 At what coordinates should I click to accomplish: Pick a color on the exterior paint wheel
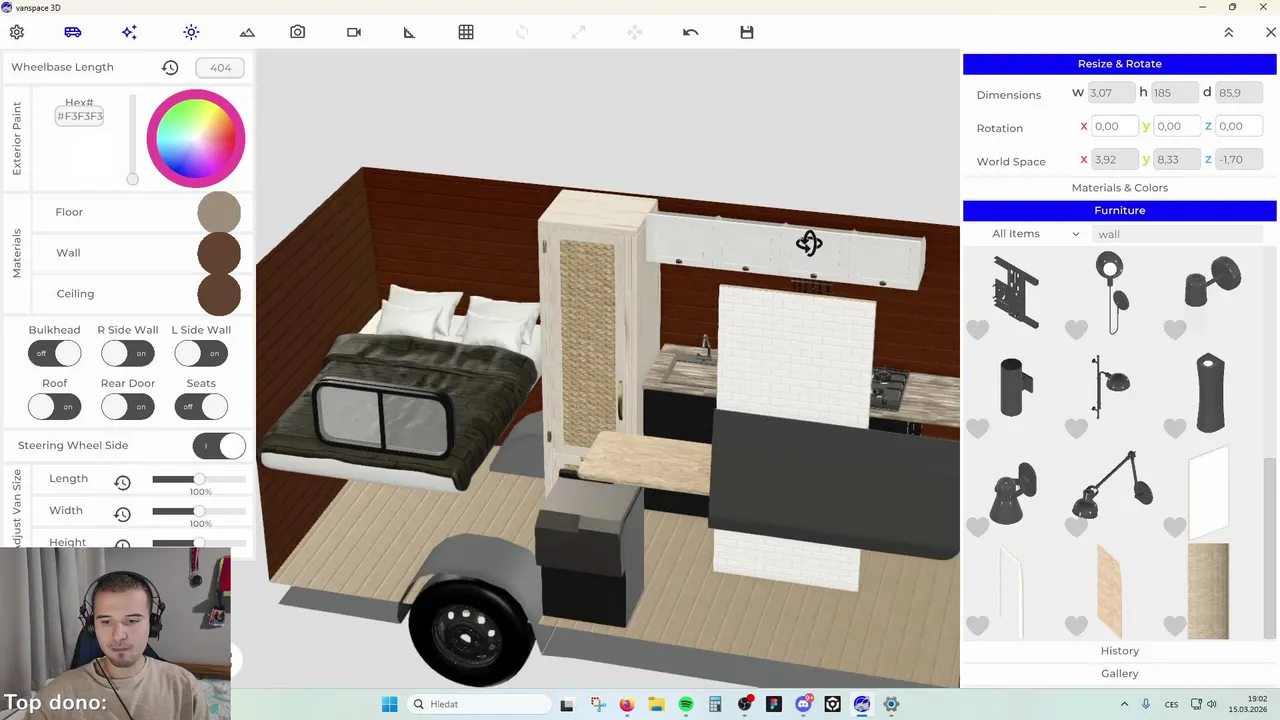coord(196,138)
